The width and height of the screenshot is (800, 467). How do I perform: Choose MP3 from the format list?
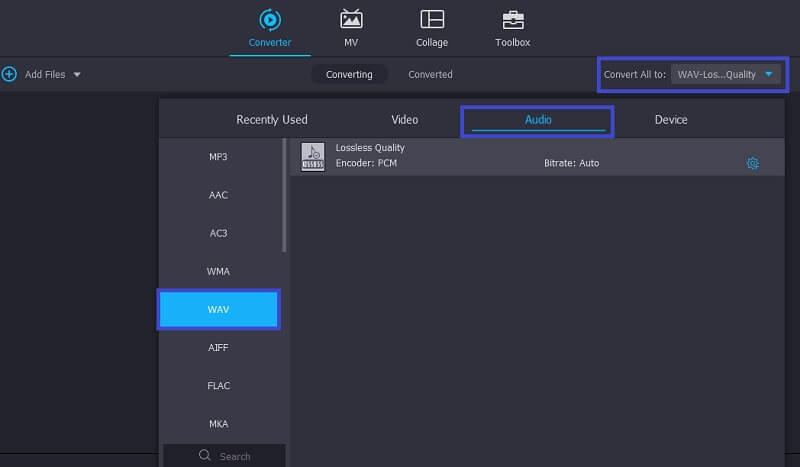point(218,157)
